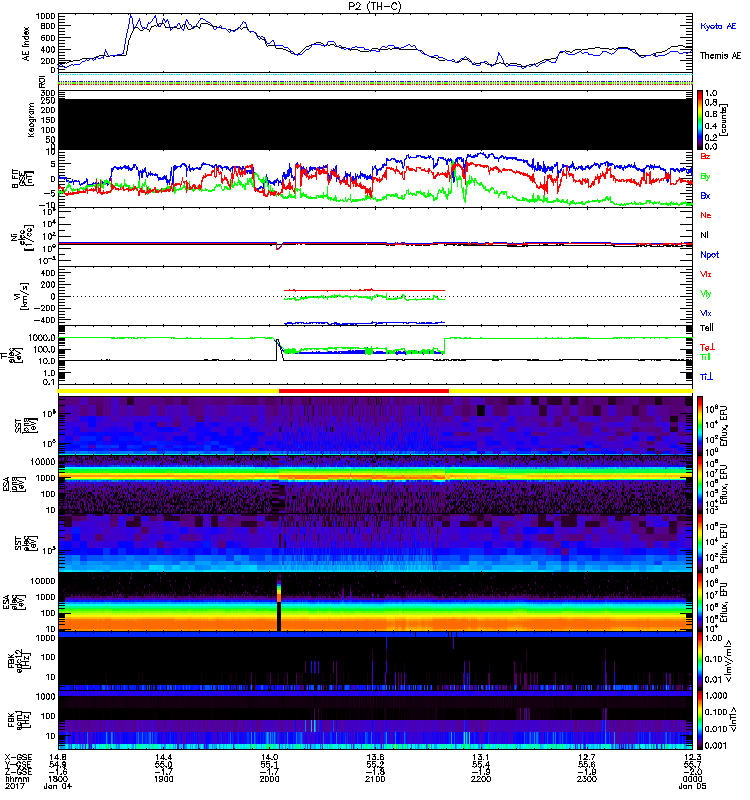Image resolution: width=750 pixels, height=800 pixels.
Task: Click the green Viy velocity legend label
Action: coord(705,294)
